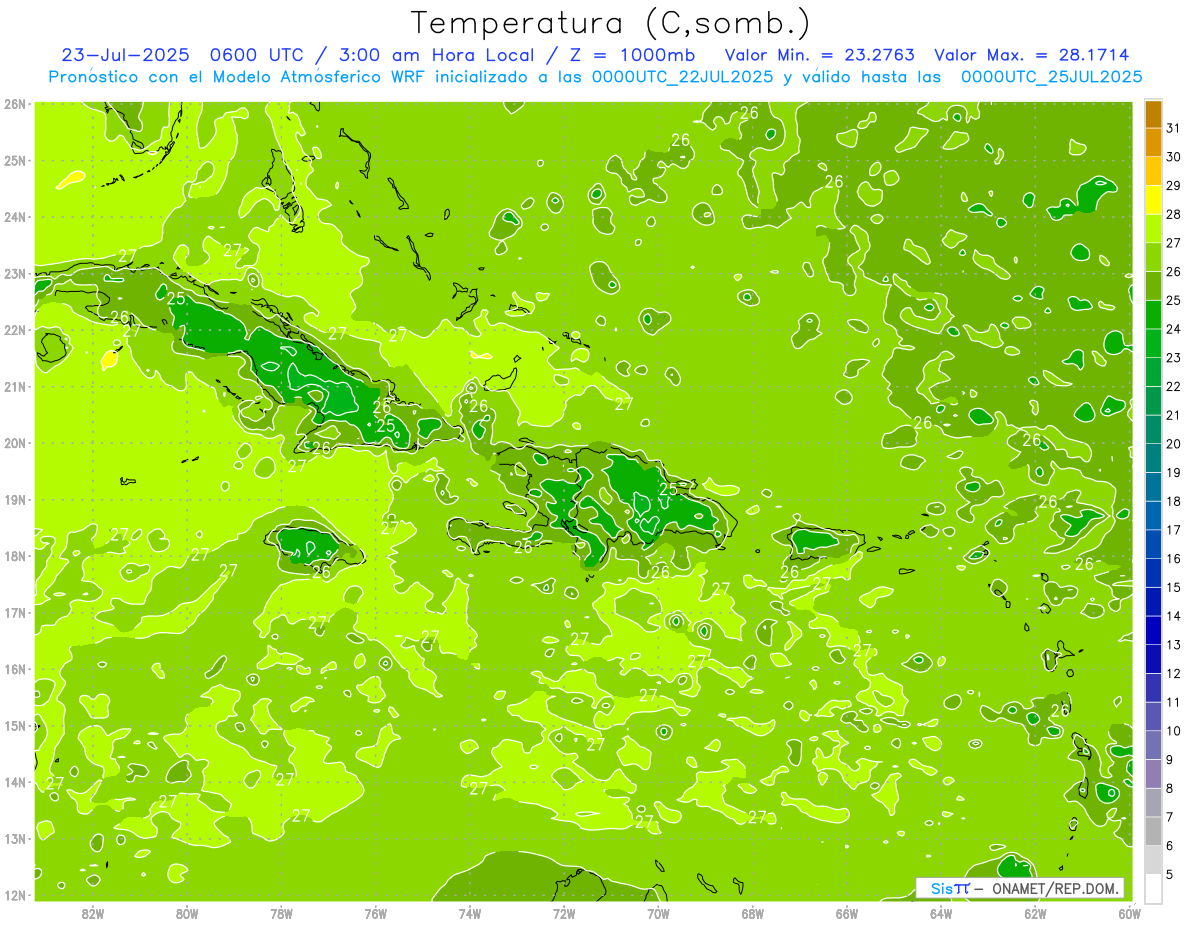The width and height of the screenshot is (1200, 927).
Task: Click the '68W' longitude axis label
Action: click(x=752, y=913)
